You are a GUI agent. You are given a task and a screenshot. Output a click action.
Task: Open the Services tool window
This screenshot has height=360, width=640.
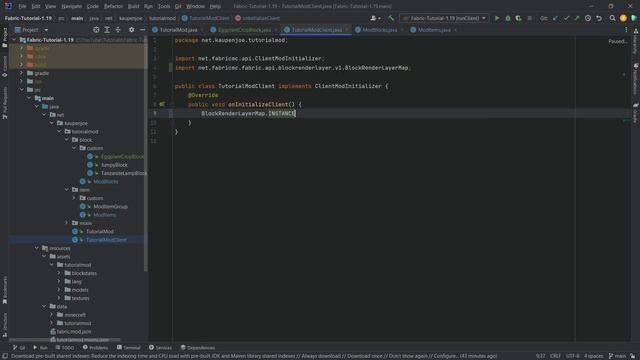click(160, 348)
